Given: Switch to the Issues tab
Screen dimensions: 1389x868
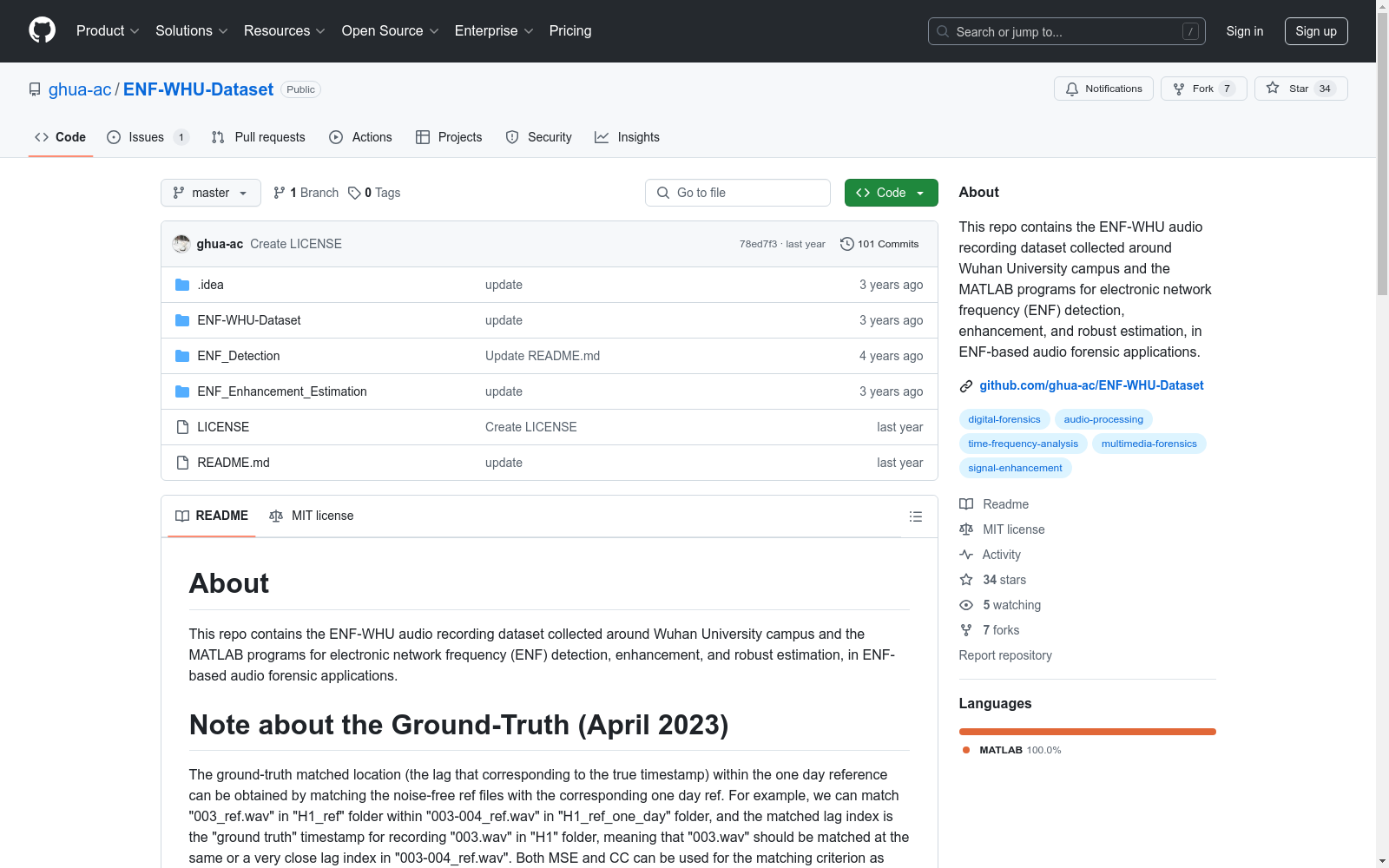Looking at the screenshot, I should pyautogui.click(x=148, y=137).
